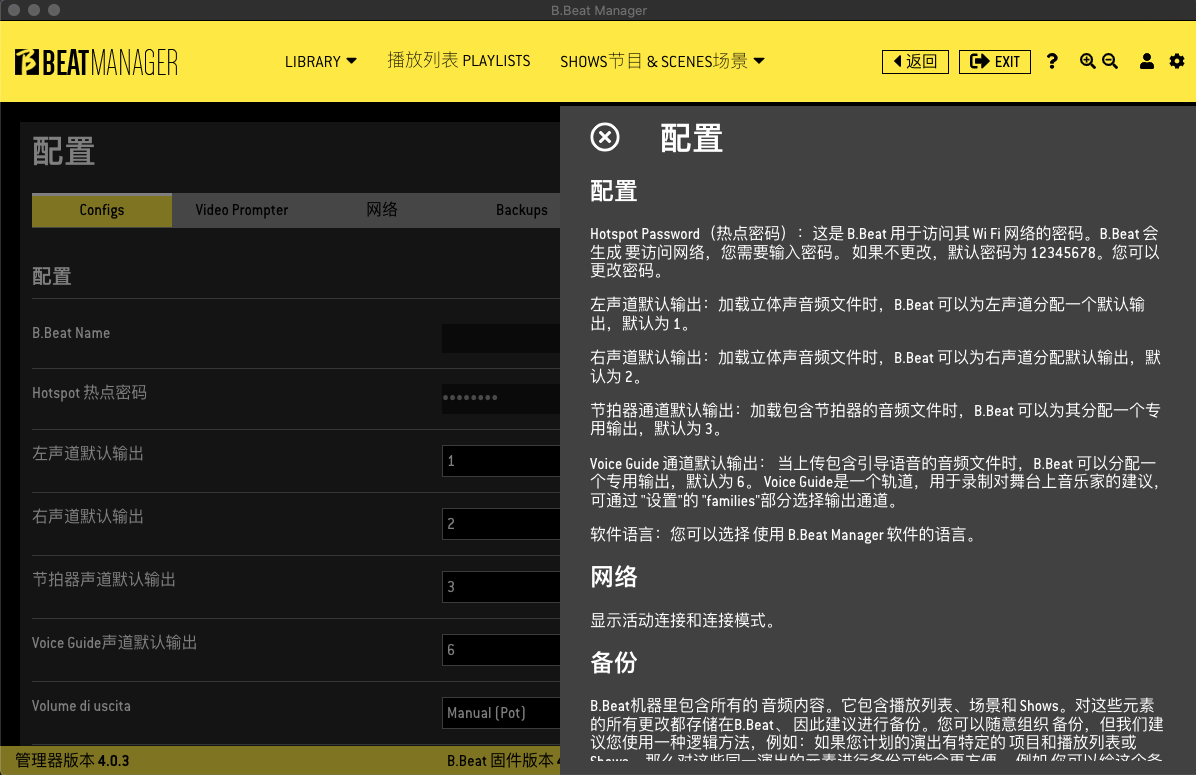The width and height of the screenshot is (1196, 775).
Task: Click the 右声道默认输出 help paragraph
Action: coord(875,367)
